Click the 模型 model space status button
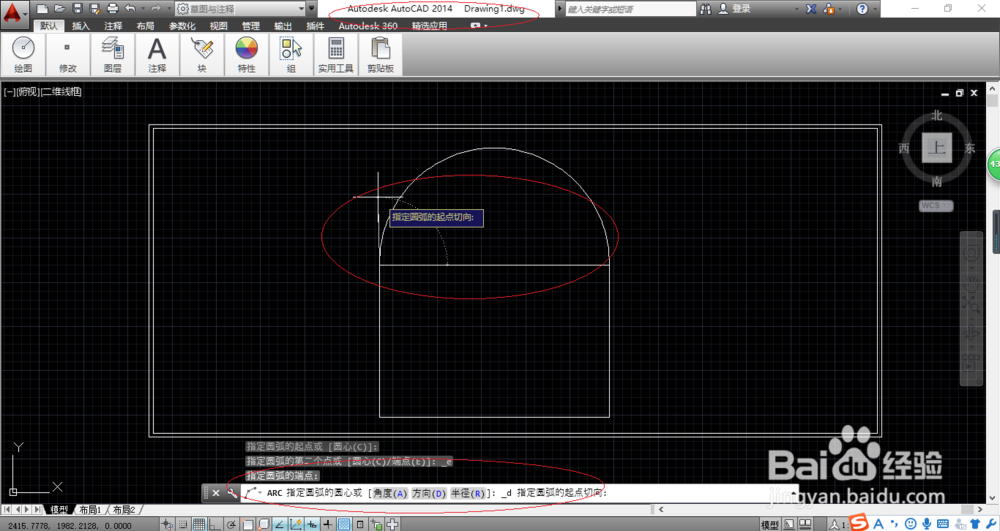The image size is (1000, 531). [x=770, y=525]
